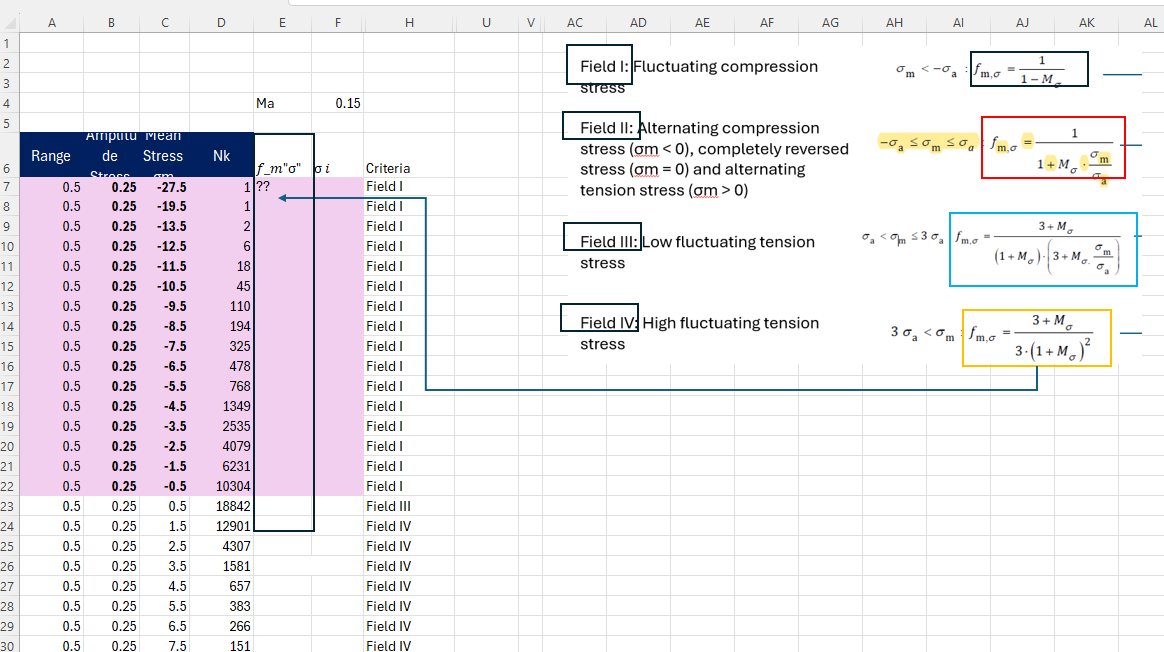1164x652 pixels.
Task: Select the orange-boxed Field IV formula
Action: [x=1036, y=338]
